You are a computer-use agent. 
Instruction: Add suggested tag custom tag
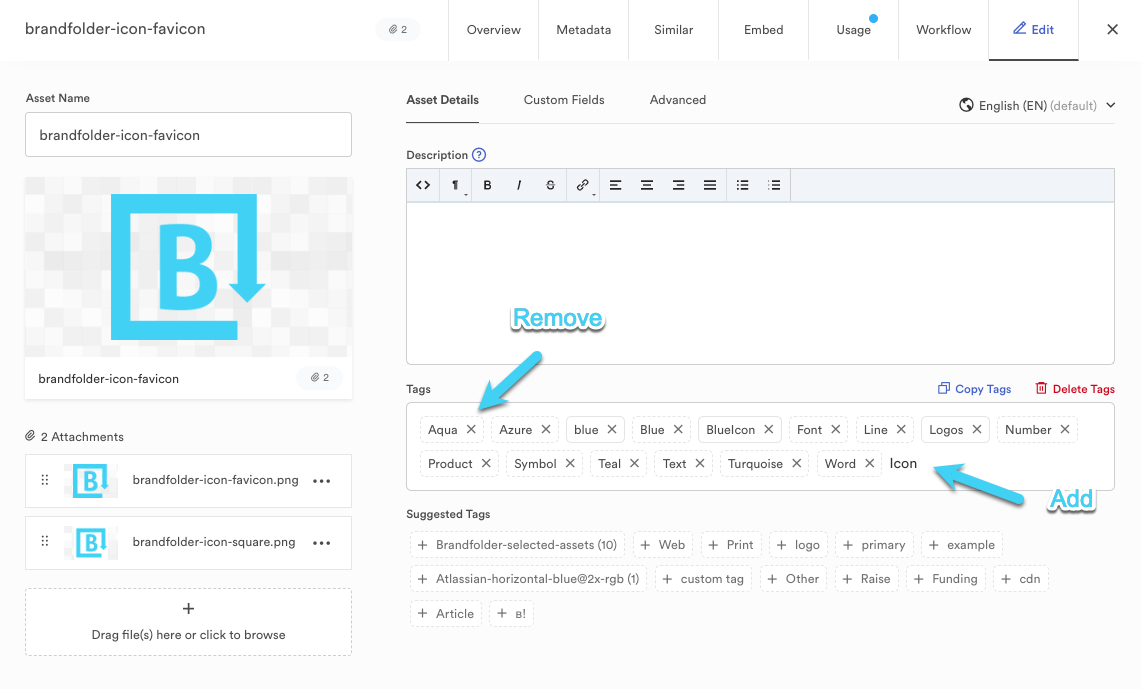703,579
